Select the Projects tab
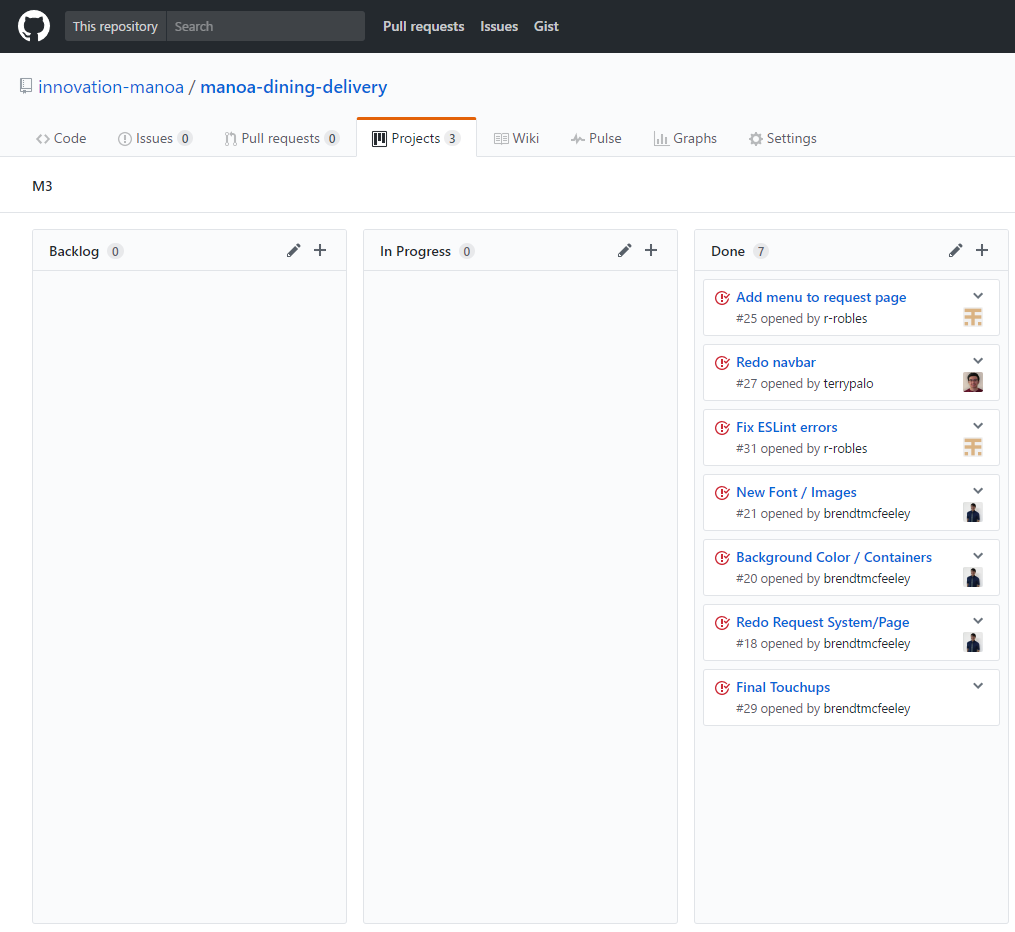The image size is (1015, 932). tap(416, 139)
